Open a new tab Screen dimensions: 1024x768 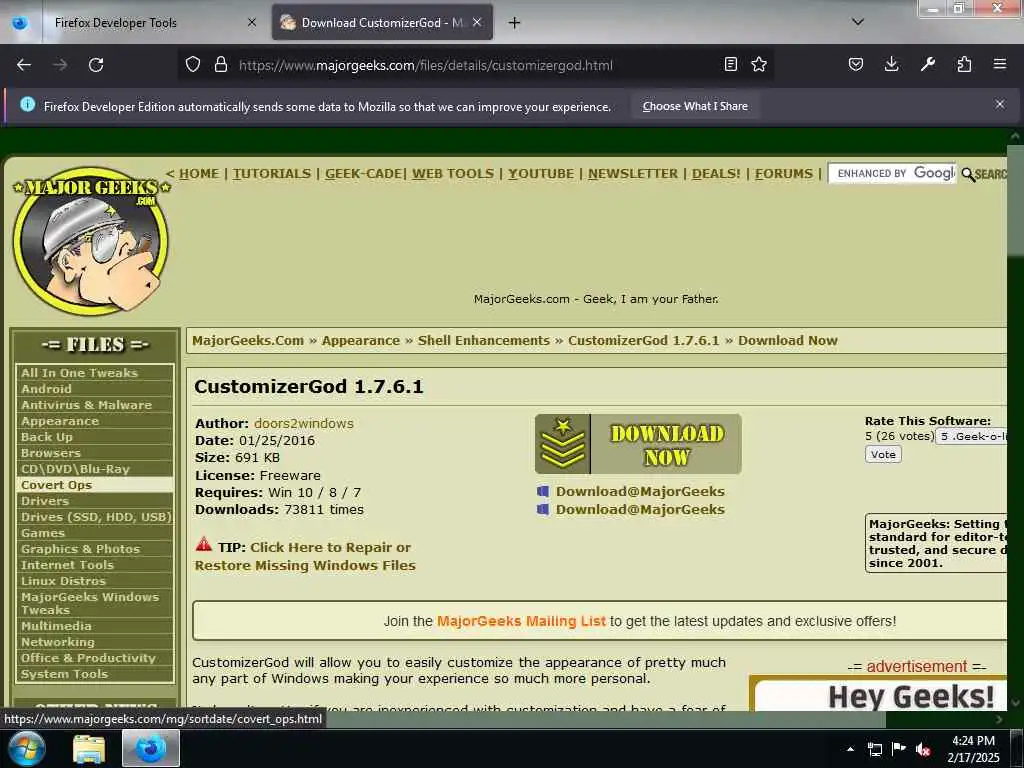pos(515,23)
